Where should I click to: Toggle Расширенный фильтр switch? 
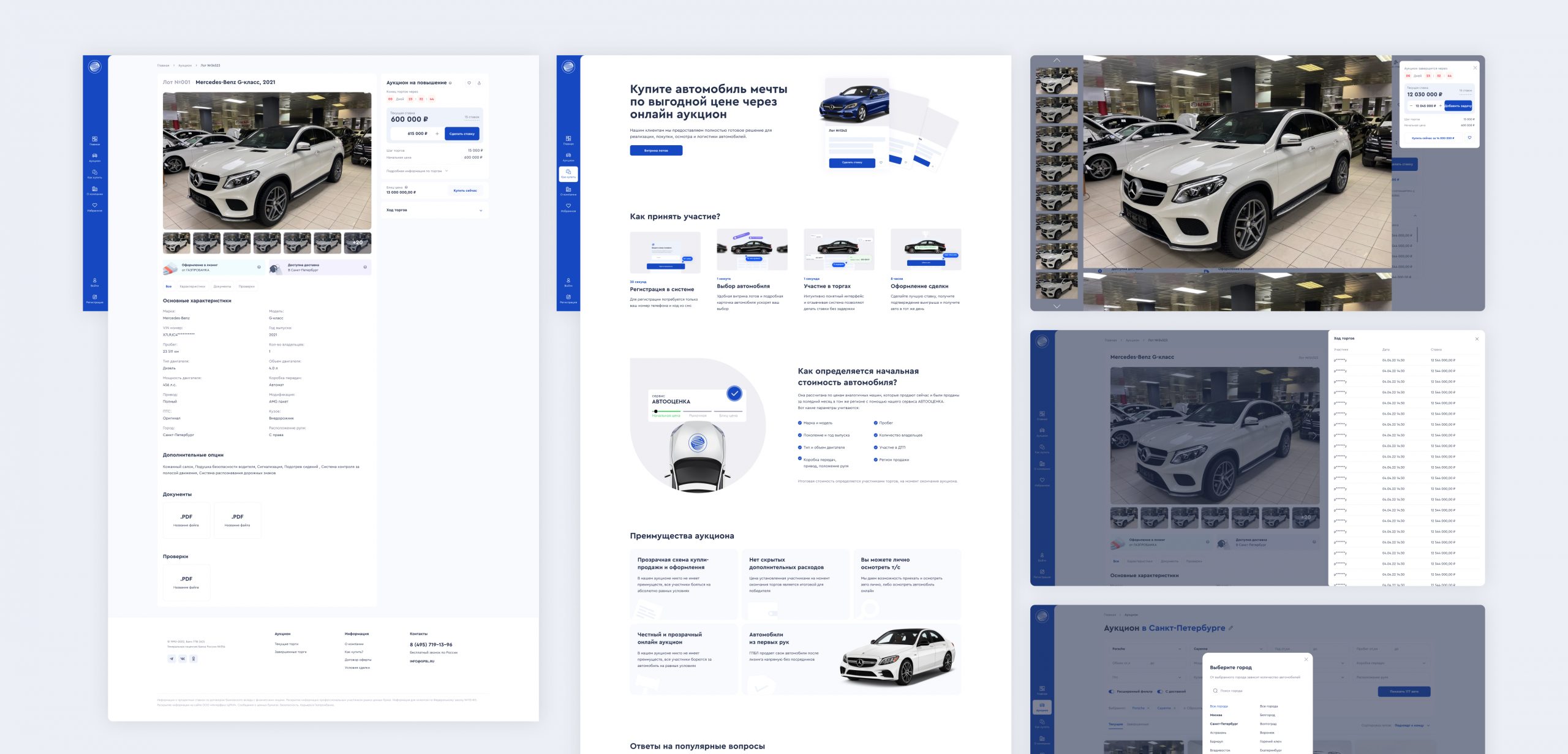coord(1112,692)
